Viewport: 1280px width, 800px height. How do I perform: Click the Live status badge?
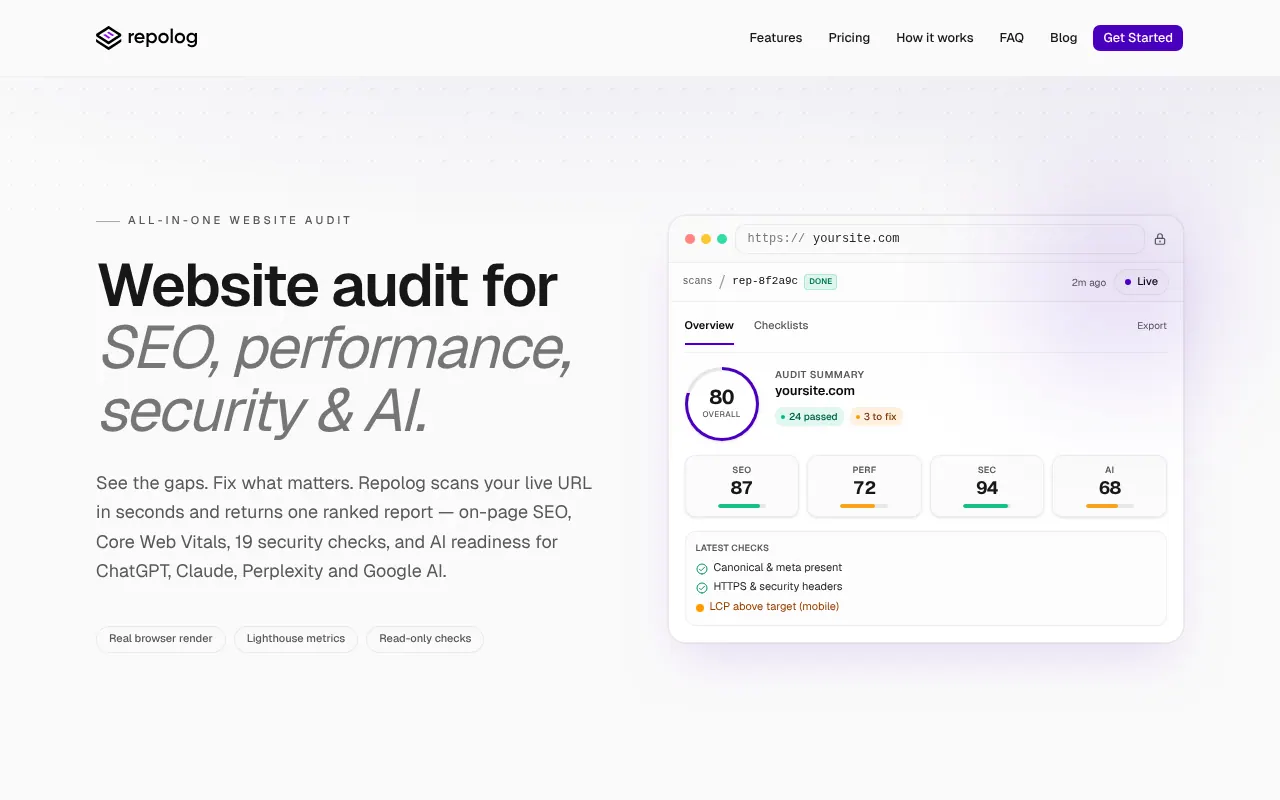1141,282
